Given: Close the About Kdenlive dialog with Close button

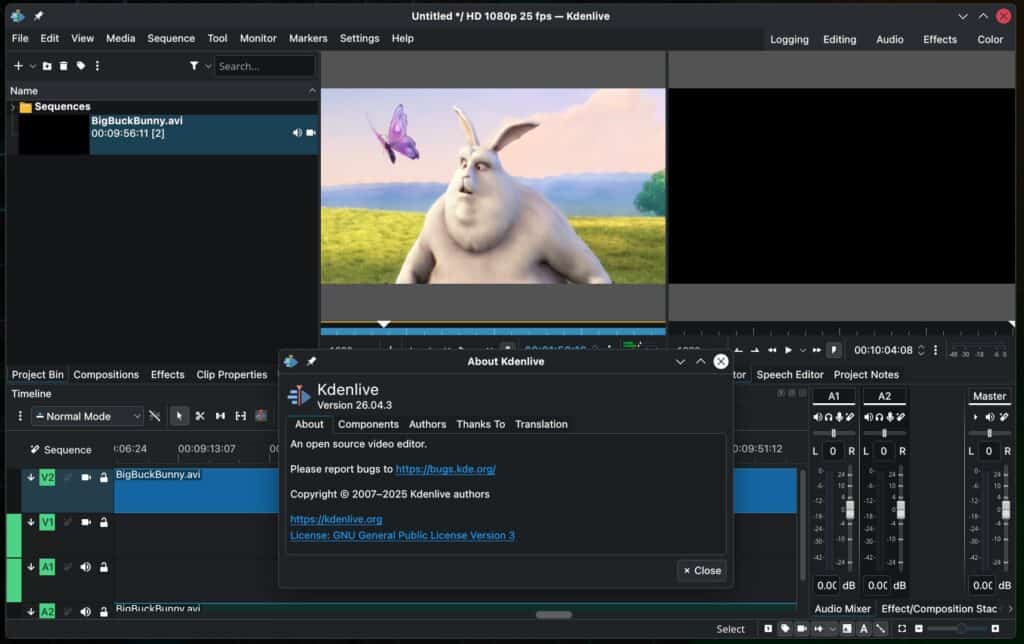Looking at the screenshot, I should tap(702, 571).
